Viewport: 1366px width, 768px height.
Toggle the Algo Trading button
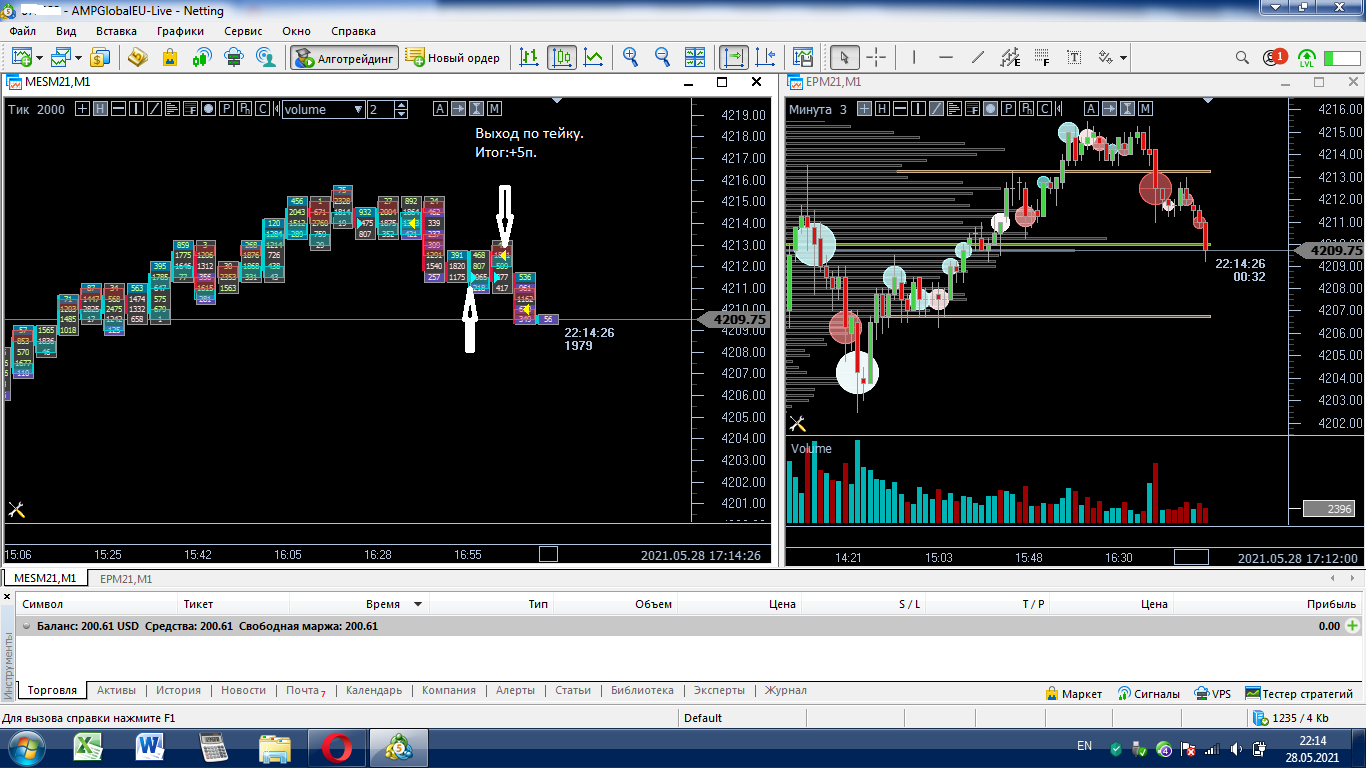pyautogui.click(x=345, y=58)
